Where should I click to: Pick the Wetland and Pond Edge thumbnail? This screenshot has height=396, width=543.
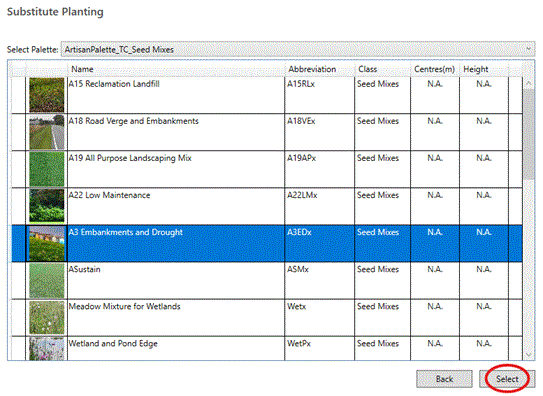(47, 349)
